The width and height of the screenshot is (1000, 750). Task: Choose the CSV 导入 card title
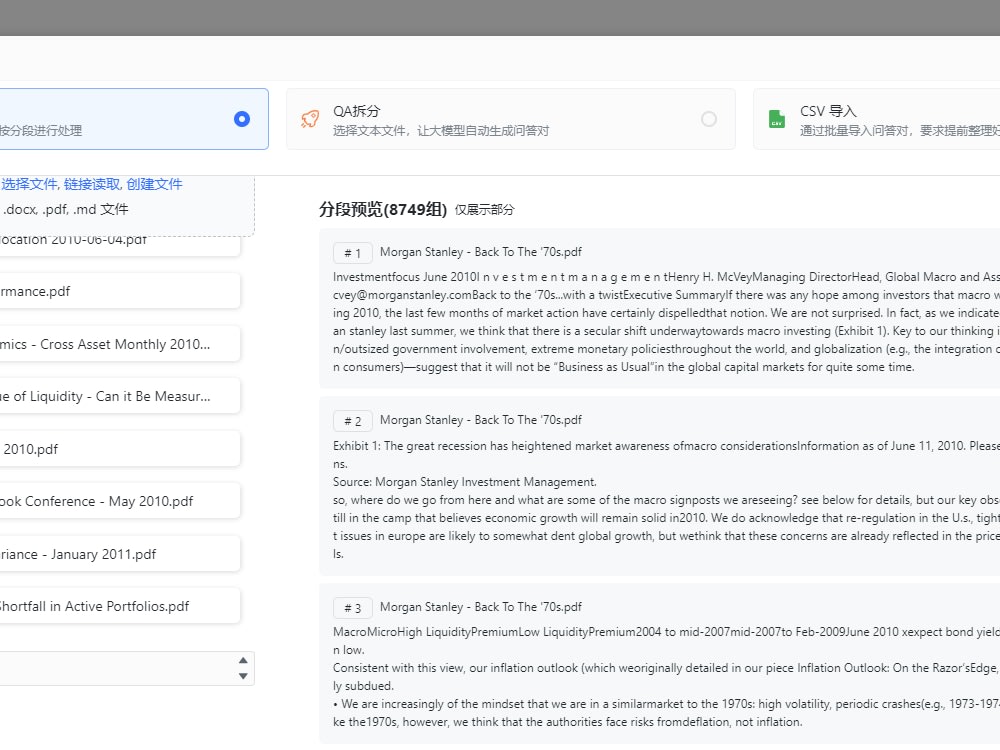pos(828,111)
